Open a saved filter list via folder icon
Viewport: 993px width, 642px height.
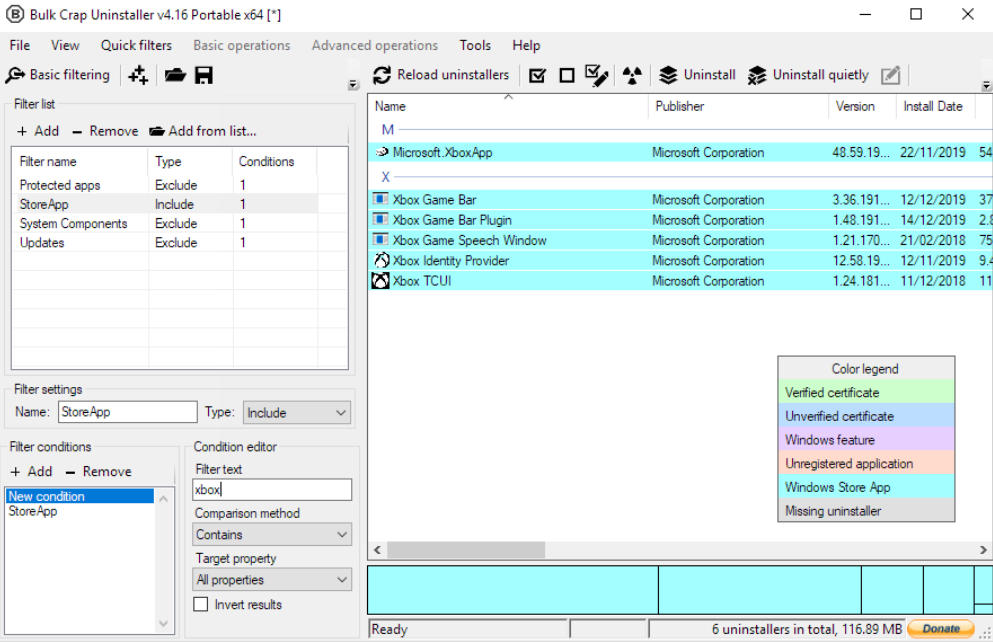175,75
